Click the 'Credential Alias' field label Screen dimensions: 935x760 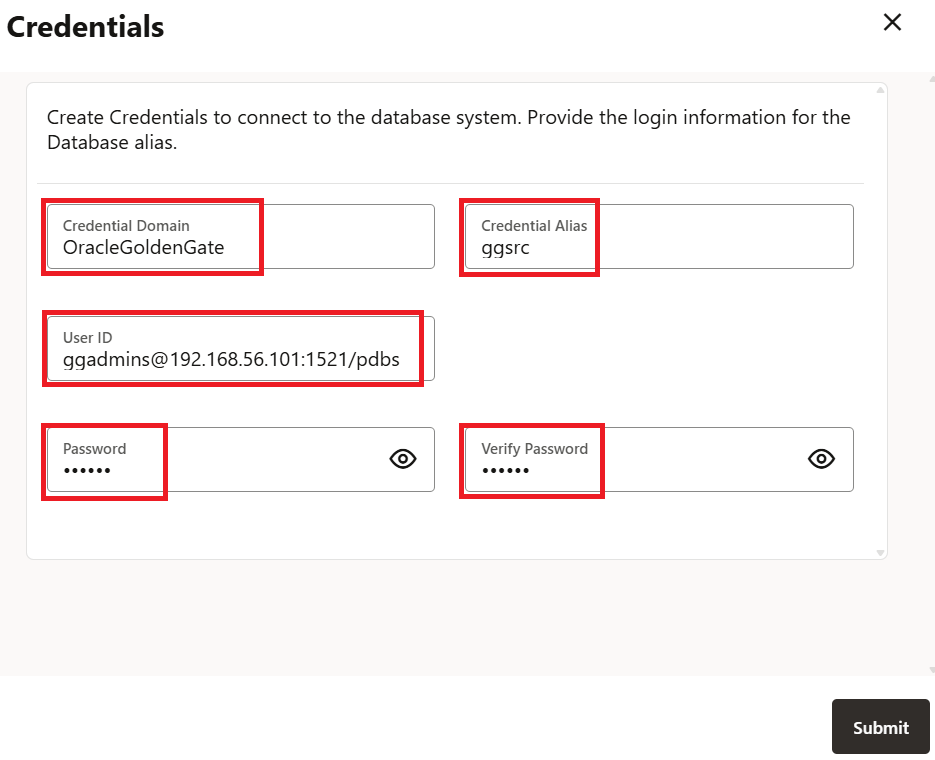pyautogui.click(x=534, y=226)
